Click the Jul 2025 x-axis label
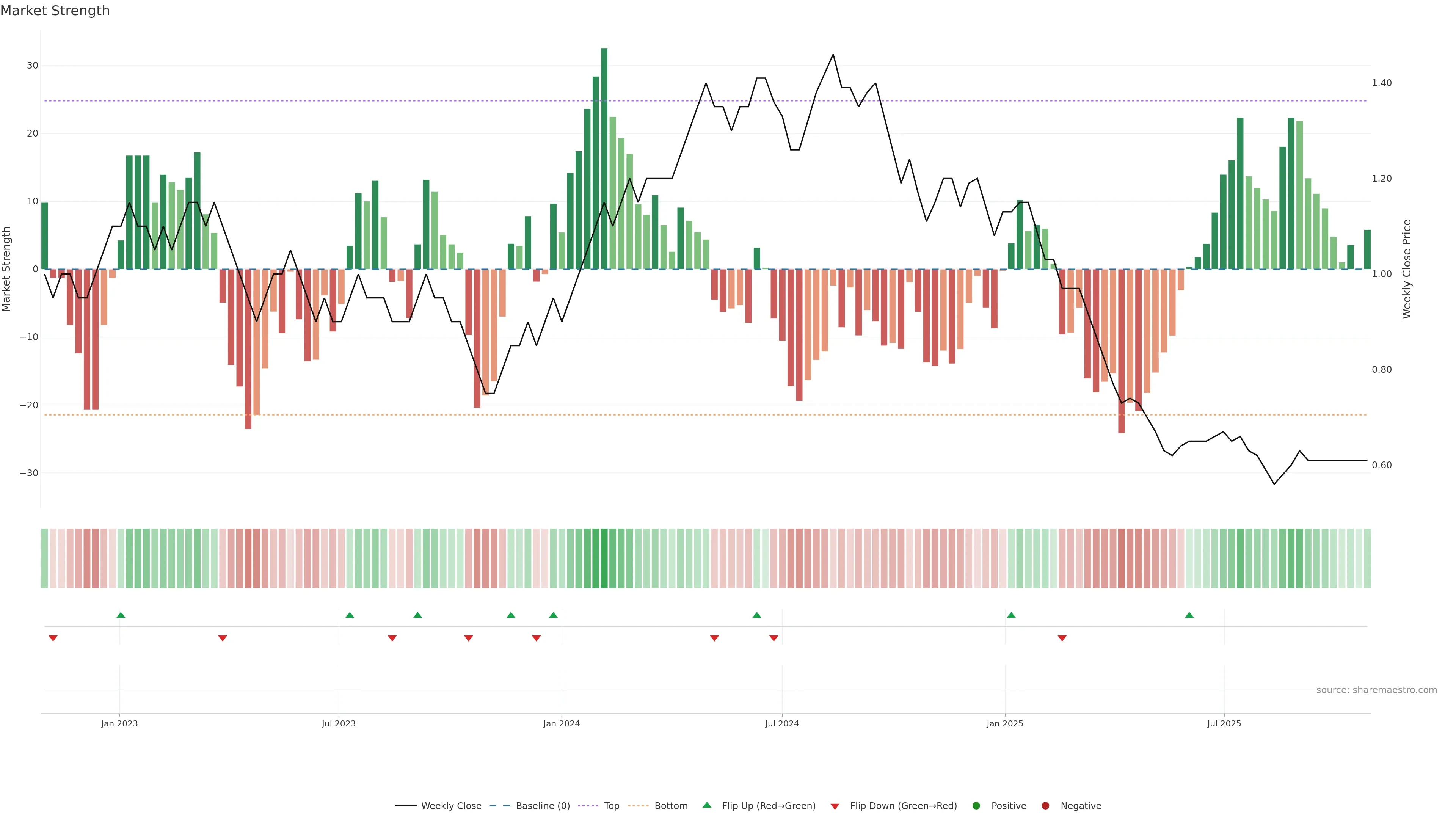Image resolution: width=1456 pixels, height=819 pixels. (1224, 723)
